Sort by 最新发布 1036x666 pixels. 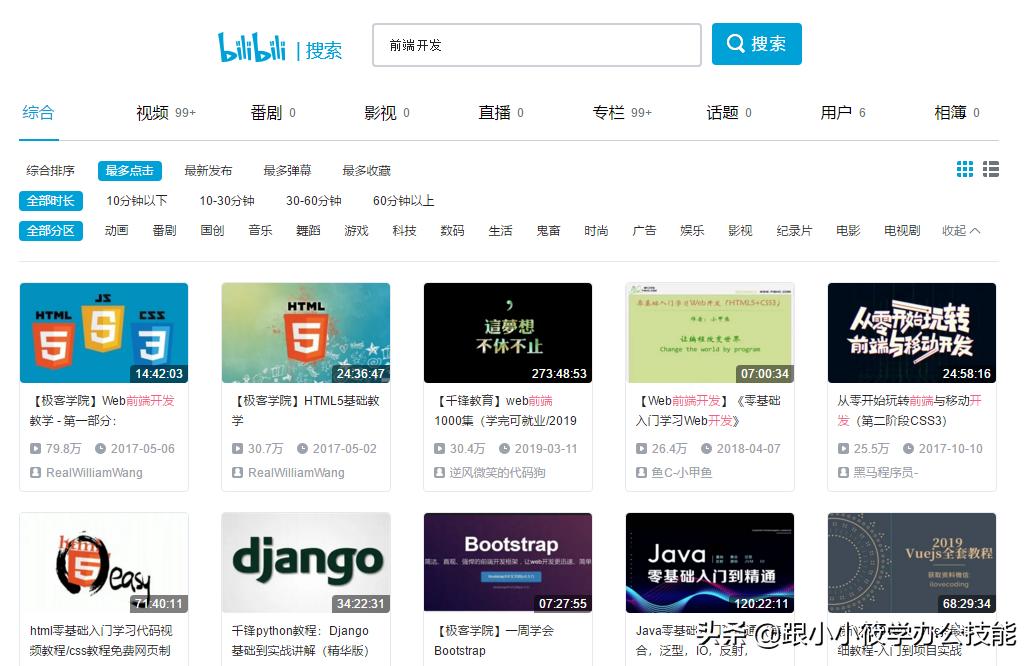(208, 170)
